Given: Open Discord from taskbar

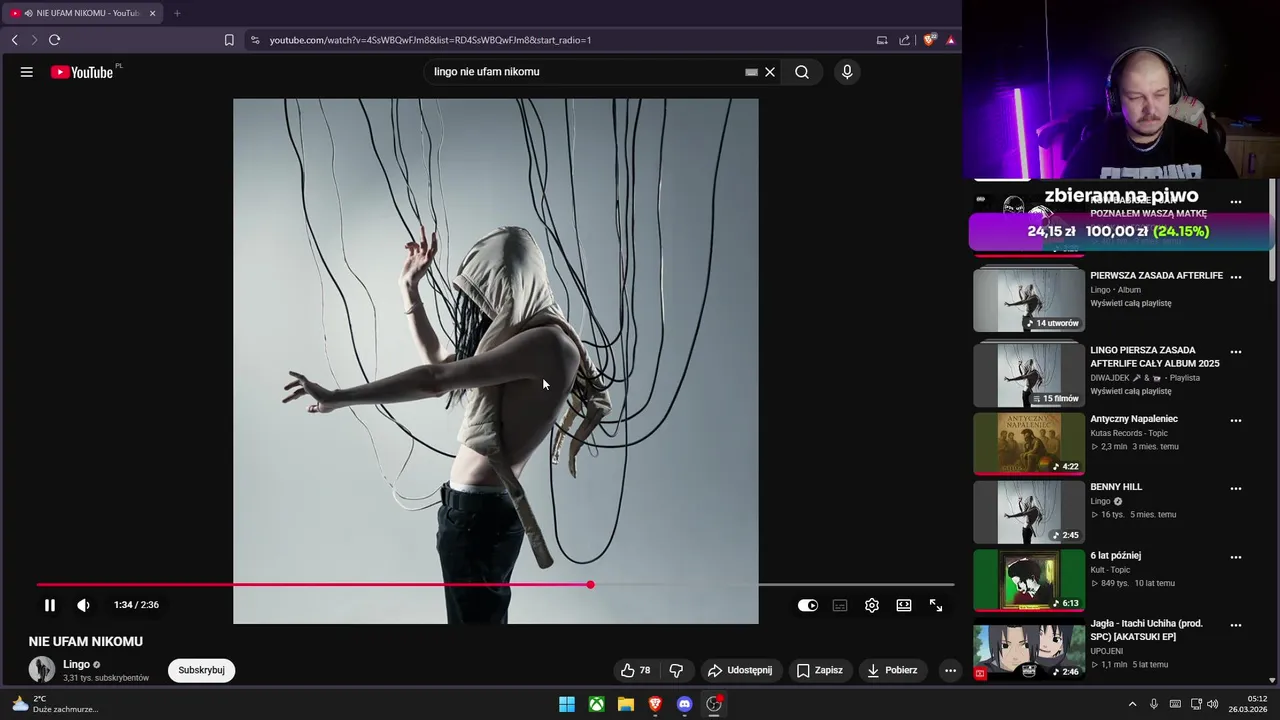Looking at the screenshot, I should (x=684, y=704).
